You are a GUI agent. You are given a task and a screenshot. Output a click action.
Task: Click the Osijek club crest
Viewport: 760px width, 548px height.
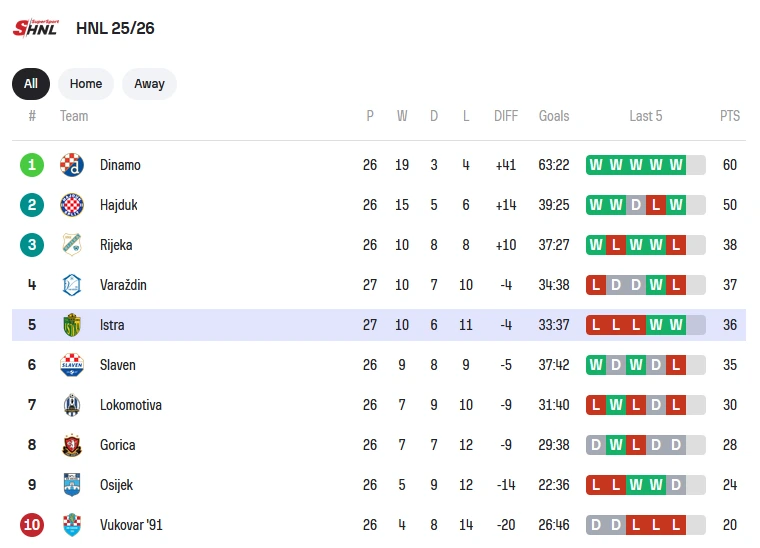coord(72,485)
